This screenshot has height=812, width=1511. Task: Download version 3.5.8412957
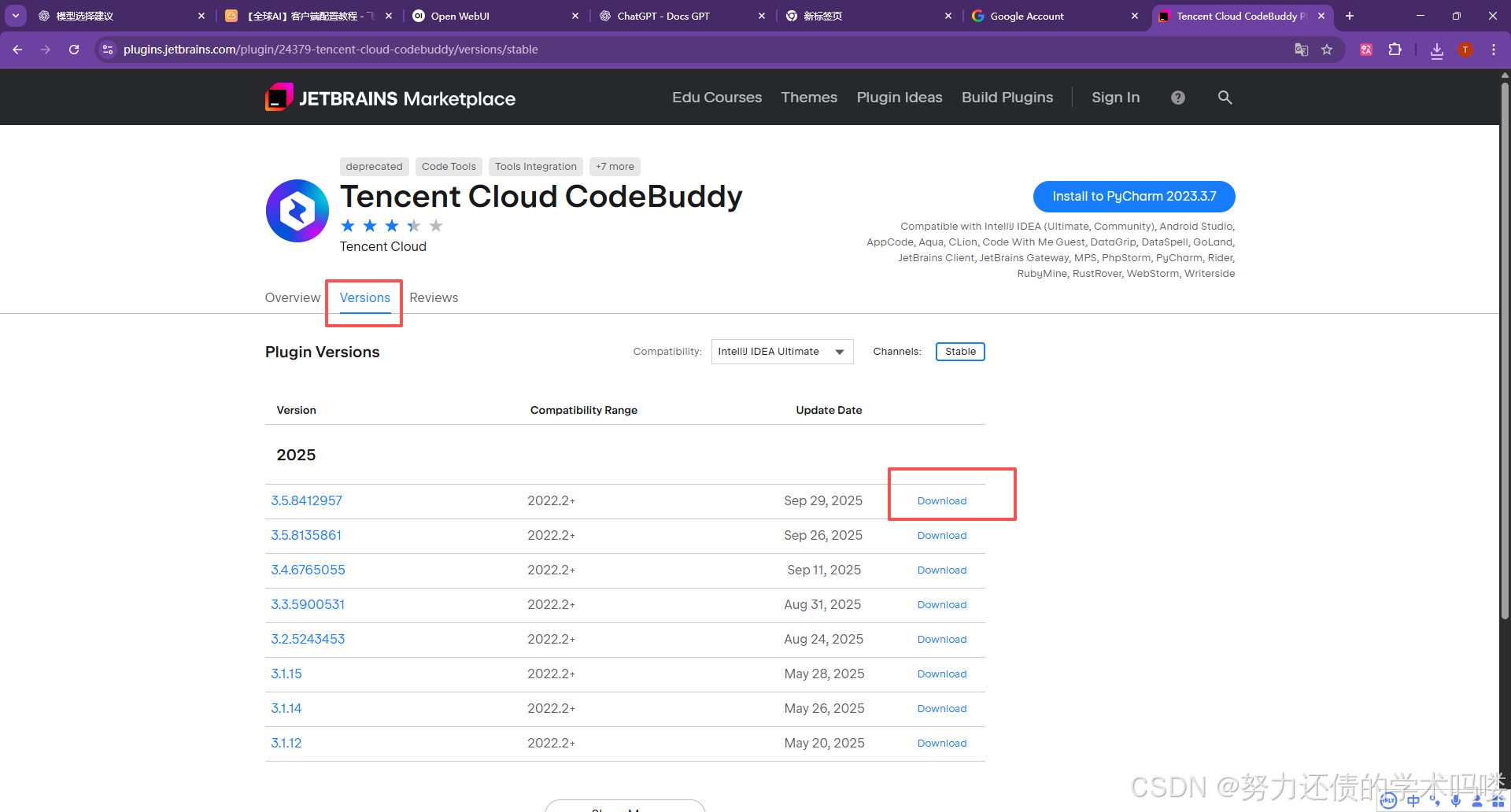point(942,501)
